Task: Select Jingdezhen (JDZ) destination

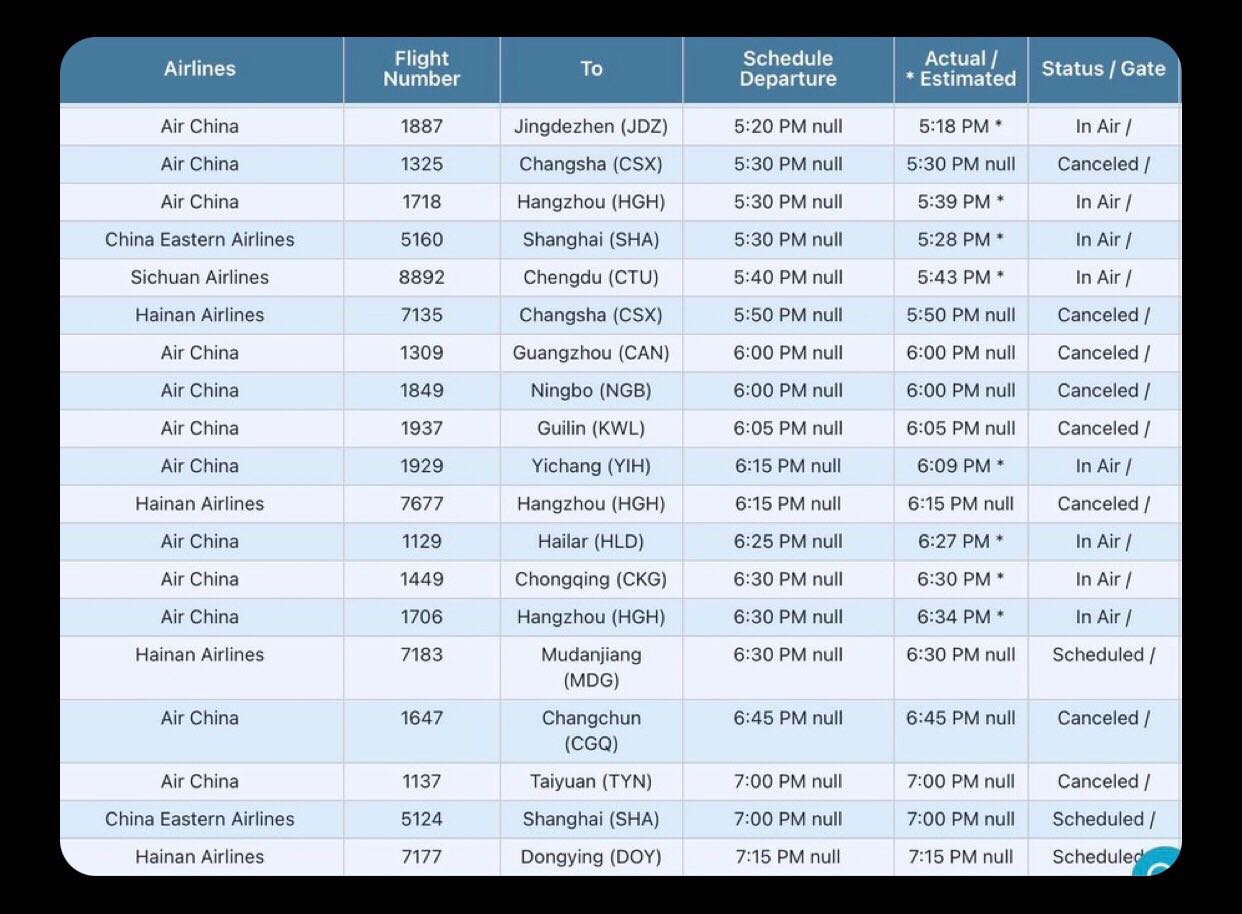Action: click(591, 127)
